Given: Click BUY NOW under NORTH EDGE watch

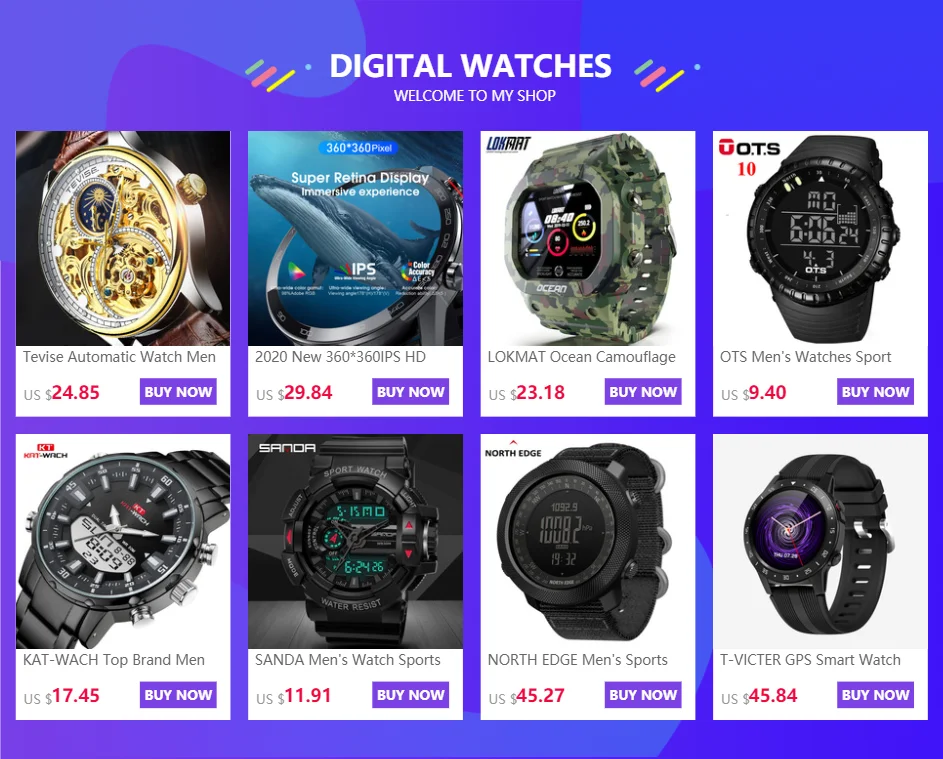Looking at the screenshot, I should tap(643, 695).
